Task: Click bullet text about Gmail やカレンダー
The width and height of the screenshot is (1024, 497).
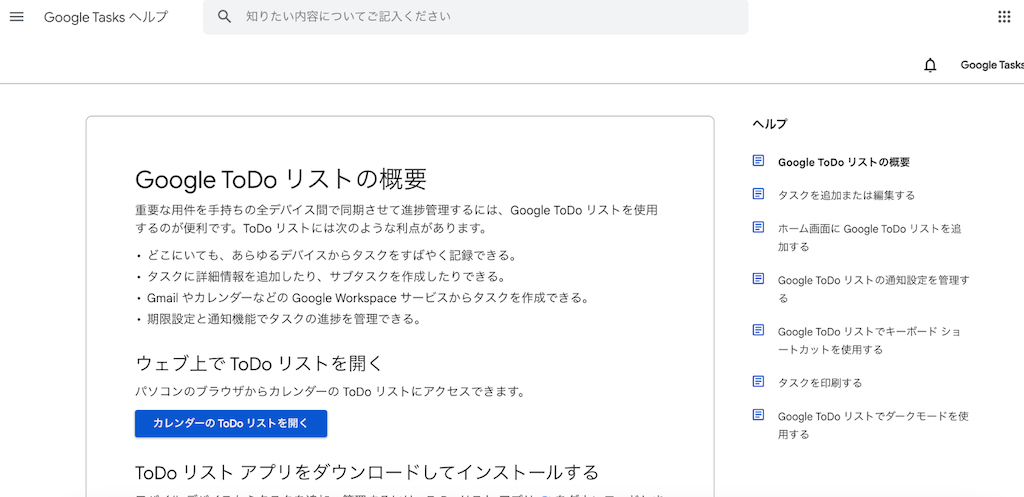Action: click(x=368, y=298)
